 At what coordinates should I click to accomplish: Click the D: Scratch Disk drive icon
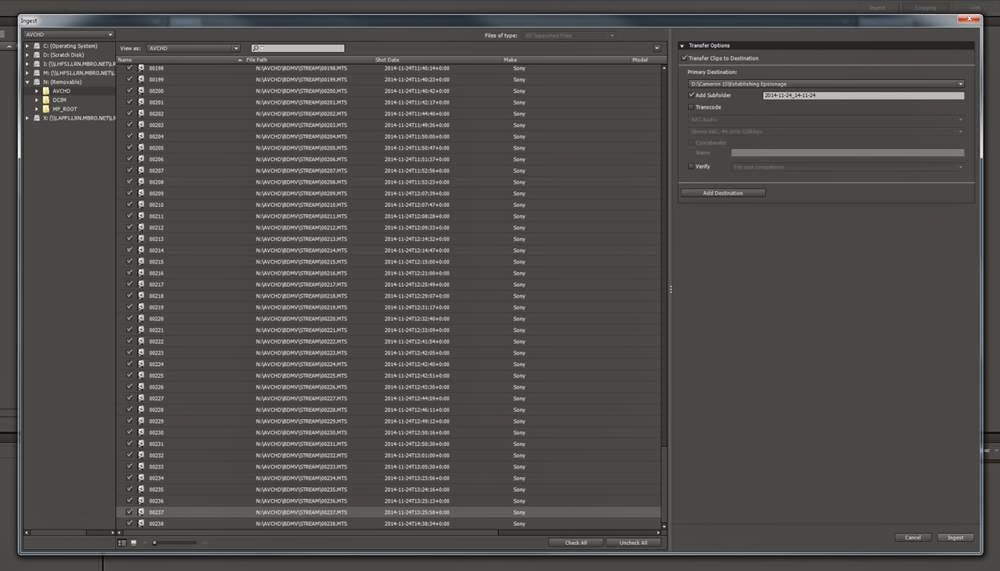pyautogui.click(x=37, y=55)
